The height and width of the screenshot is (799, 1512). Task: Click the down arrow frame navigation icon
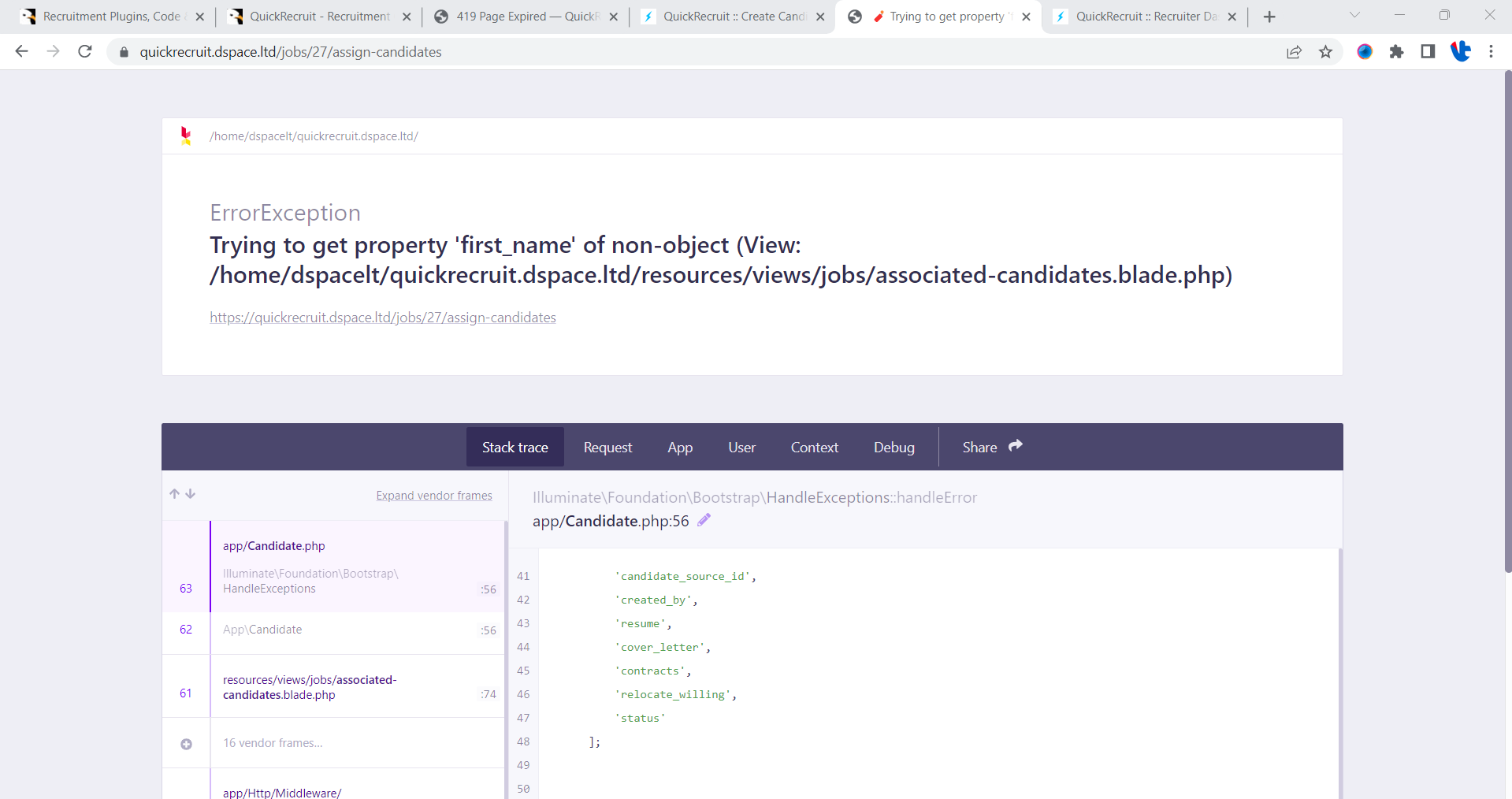[191, 494]
